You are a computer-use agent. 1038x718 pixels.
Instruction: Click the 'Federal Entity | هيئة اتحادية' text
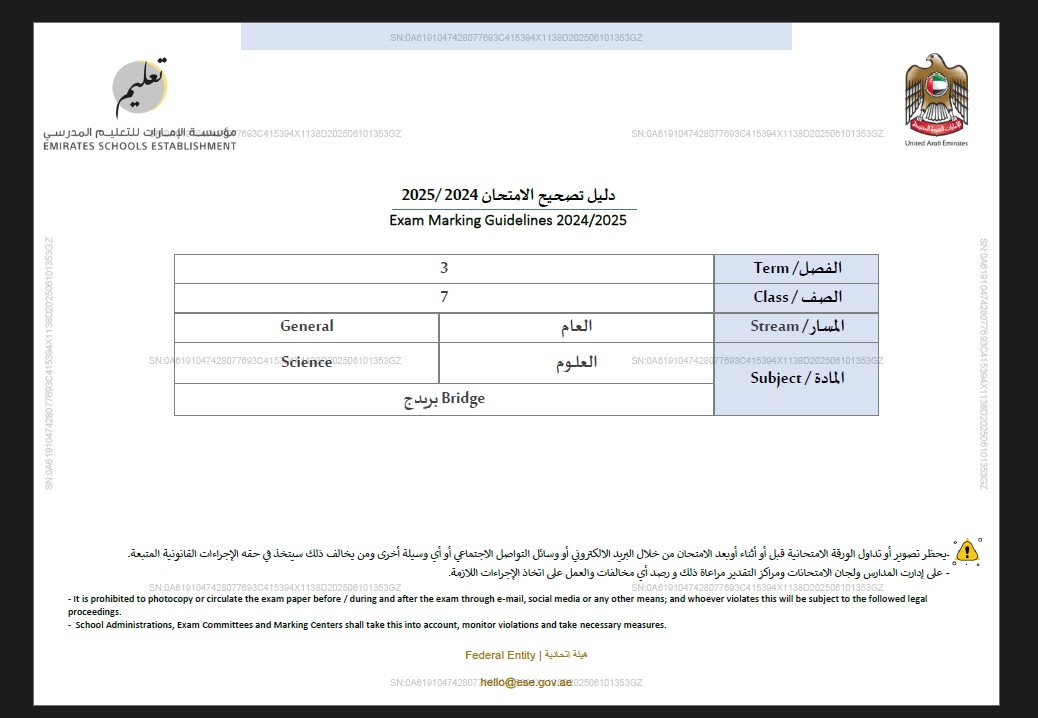pyautogui.click(x=526, y=655)
